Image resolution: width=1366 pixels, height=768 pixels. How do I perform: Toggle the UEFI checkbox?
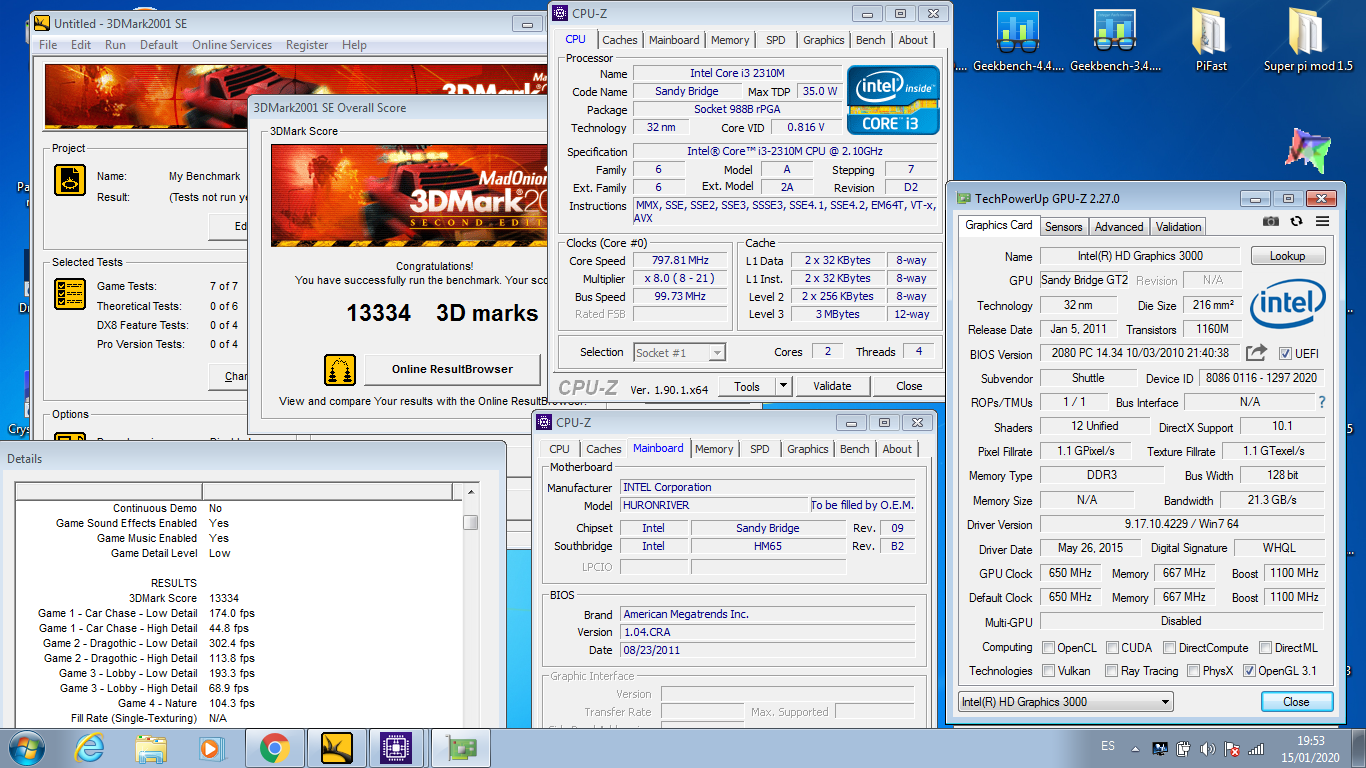click(1285, 354)
